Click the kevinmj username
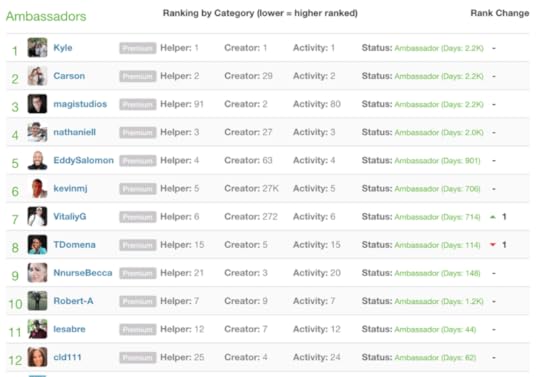540x377 pixels. pos(70,189)
